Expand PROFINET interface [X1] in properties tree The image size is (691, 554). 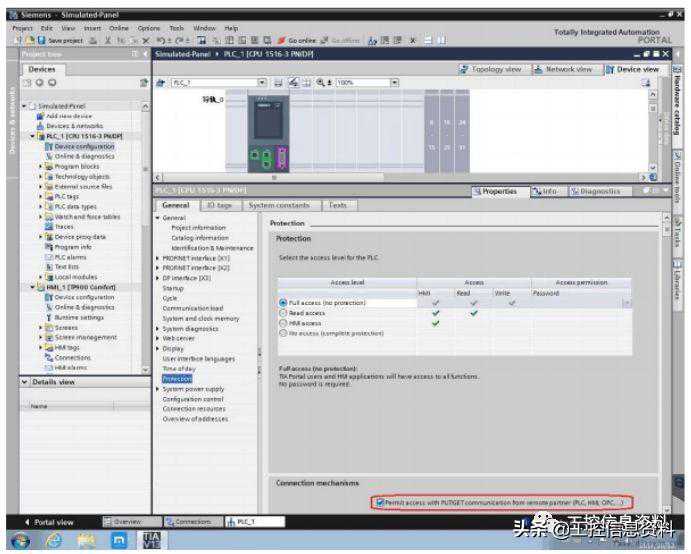click(x=157, y=257)
